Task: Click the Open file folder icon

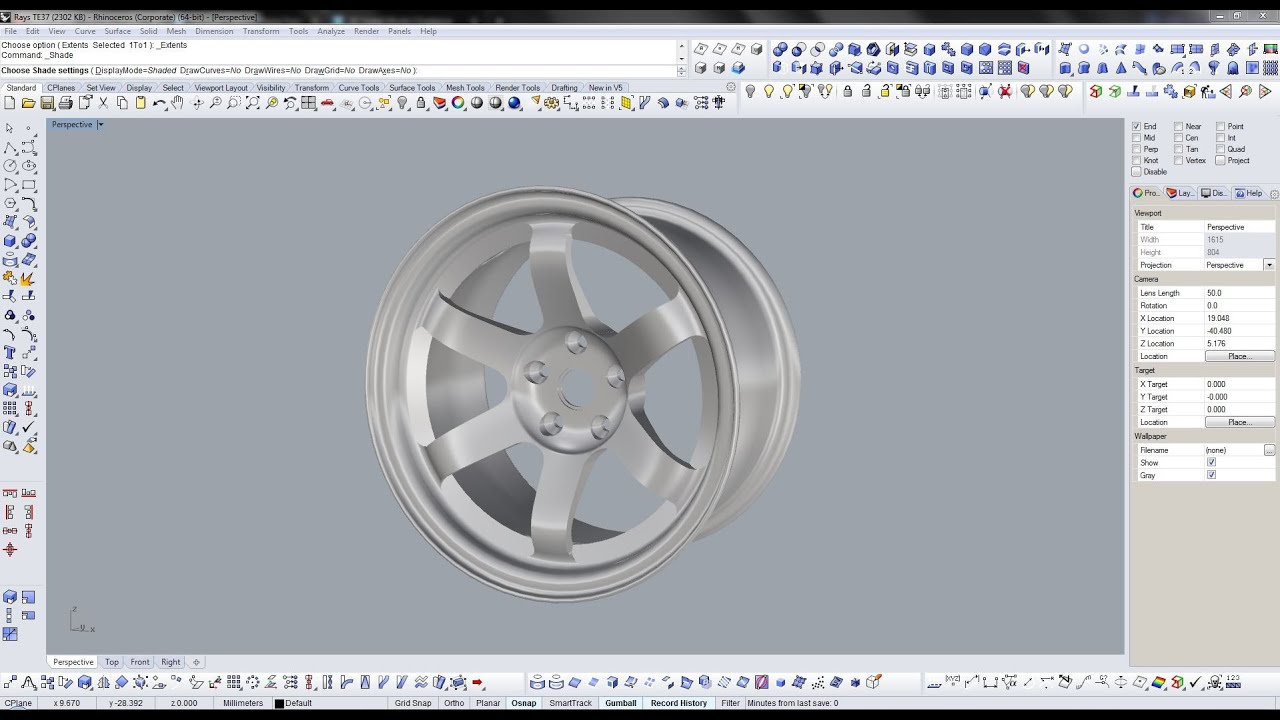Action: (28, 103)
